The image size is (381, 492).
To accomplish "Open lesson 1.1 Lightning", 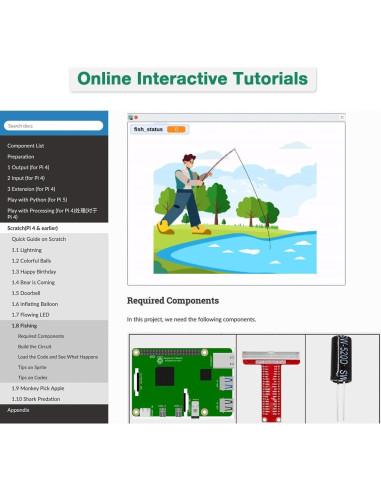I will (x=27, y=250).
